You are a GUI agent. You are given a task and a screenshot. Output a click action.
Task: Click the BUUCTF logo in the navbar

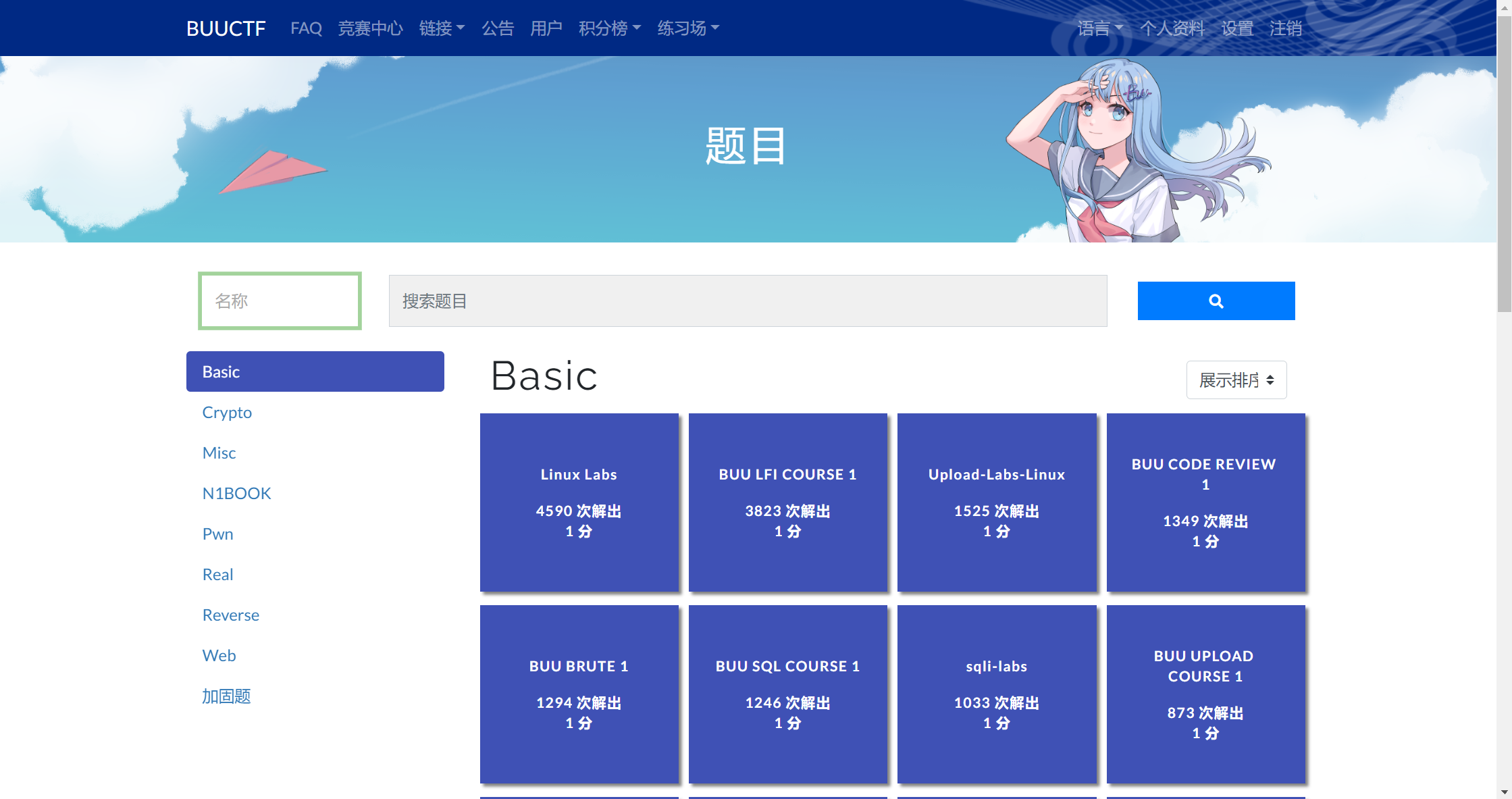click(x=226, y=28)
